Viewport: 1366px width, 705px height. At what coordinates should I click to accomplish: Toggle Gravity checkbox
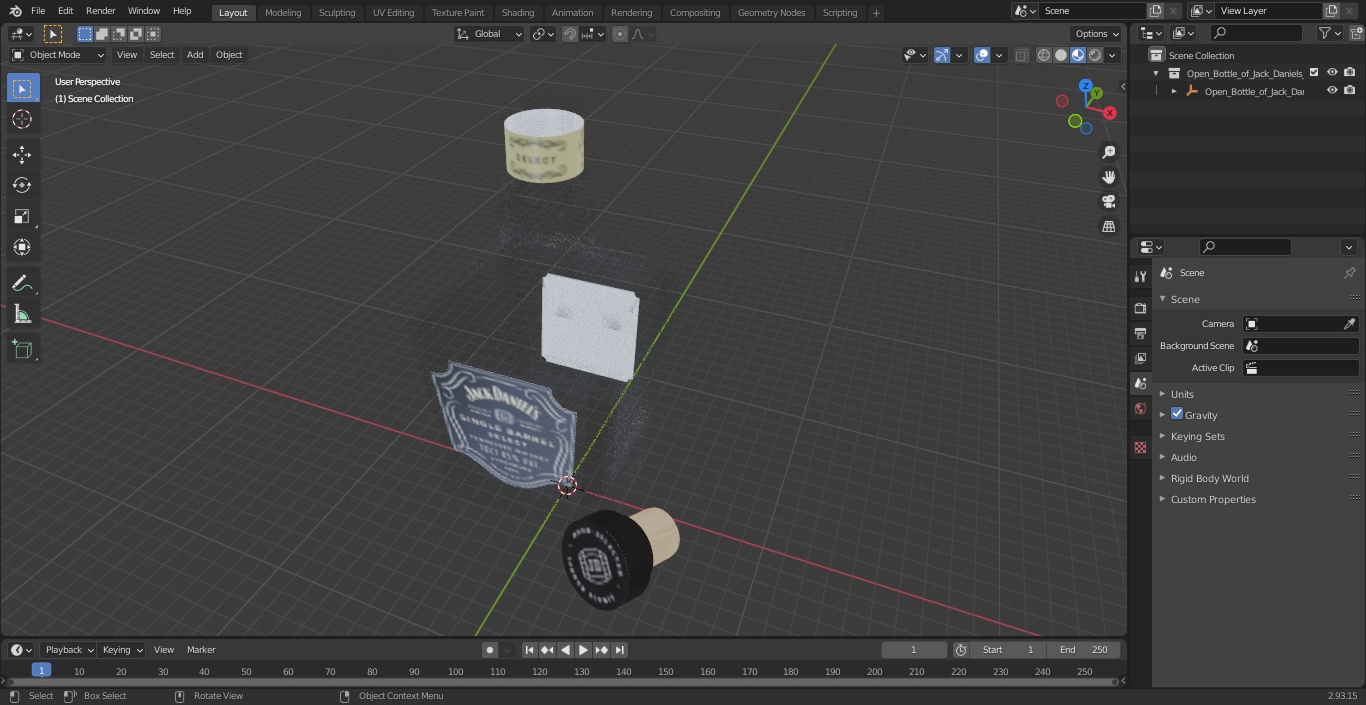pyautogui.click(x=1177, y=414)
